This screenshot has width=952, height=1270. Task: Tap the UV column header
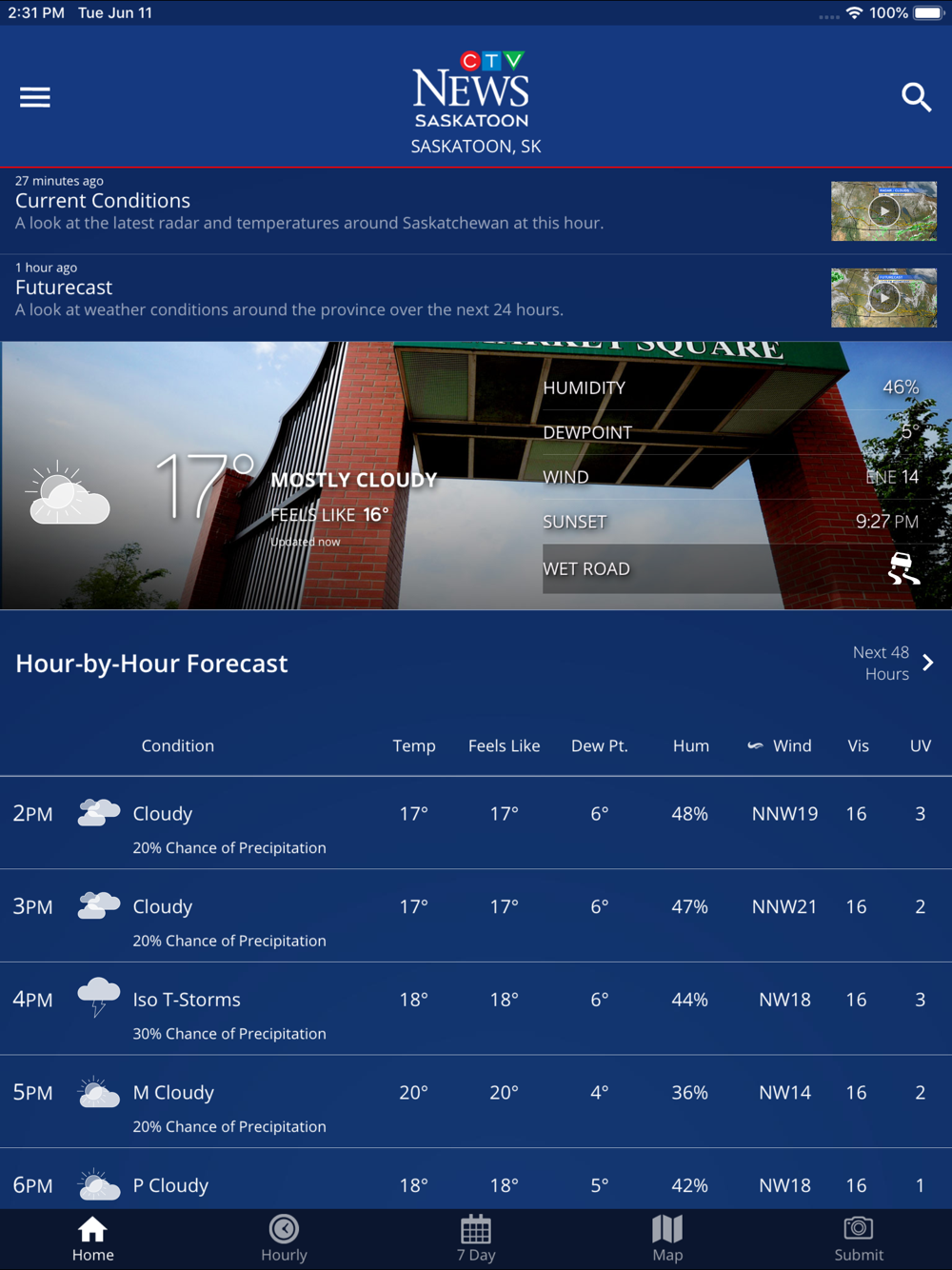point(921,745)
